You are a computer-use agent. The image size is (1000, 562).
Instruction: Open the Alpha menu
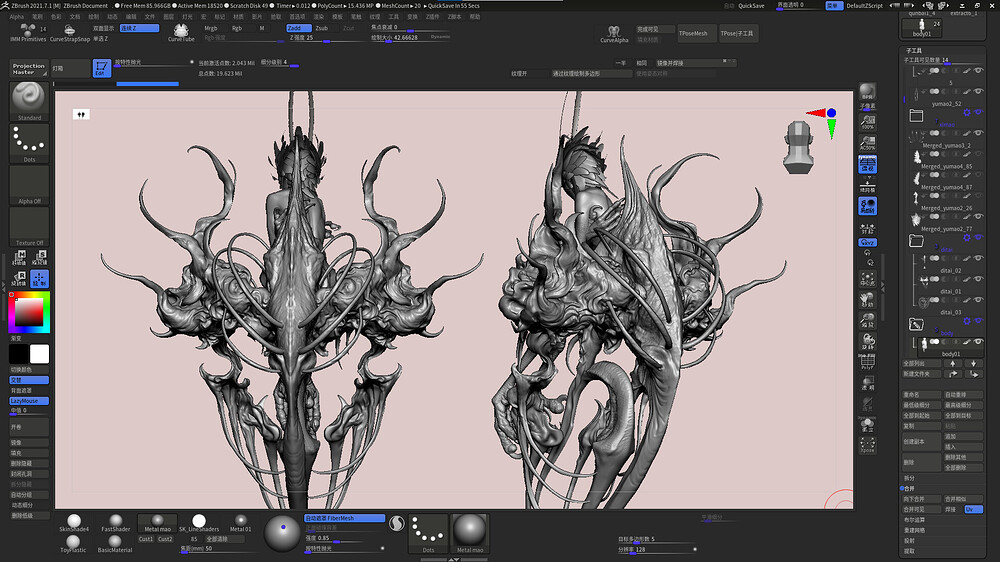coord(17,17)
